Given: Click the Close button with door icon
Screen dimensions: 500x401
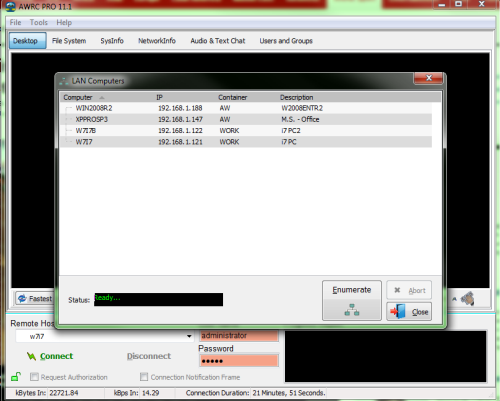Looking at the screenshot, I should point(409,312).
